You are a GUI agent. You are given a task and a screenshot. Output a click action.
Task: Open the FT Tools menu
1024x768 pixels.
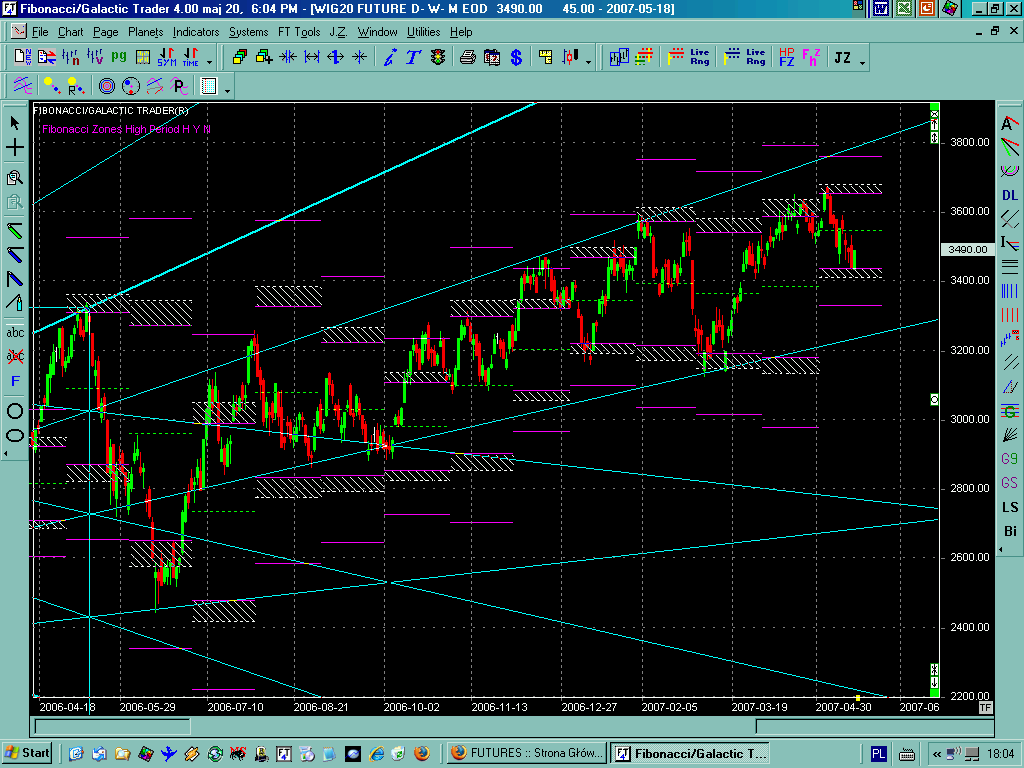point(299,32)
